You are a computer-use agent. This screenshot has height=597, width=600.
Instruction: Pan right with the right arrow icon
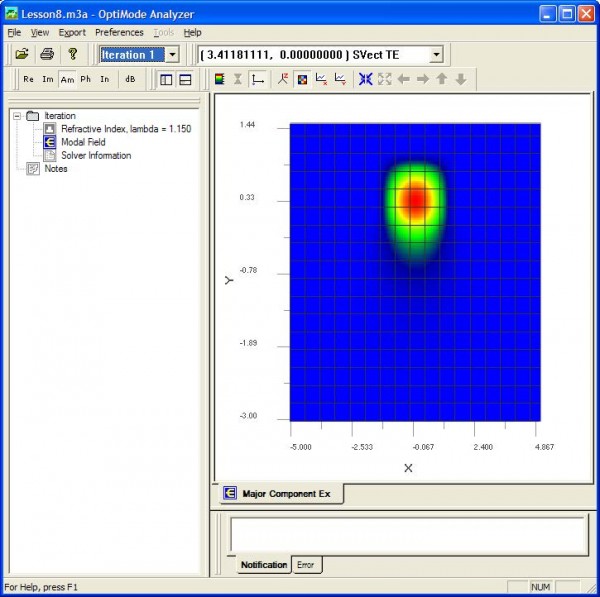(x=423, y=79)
